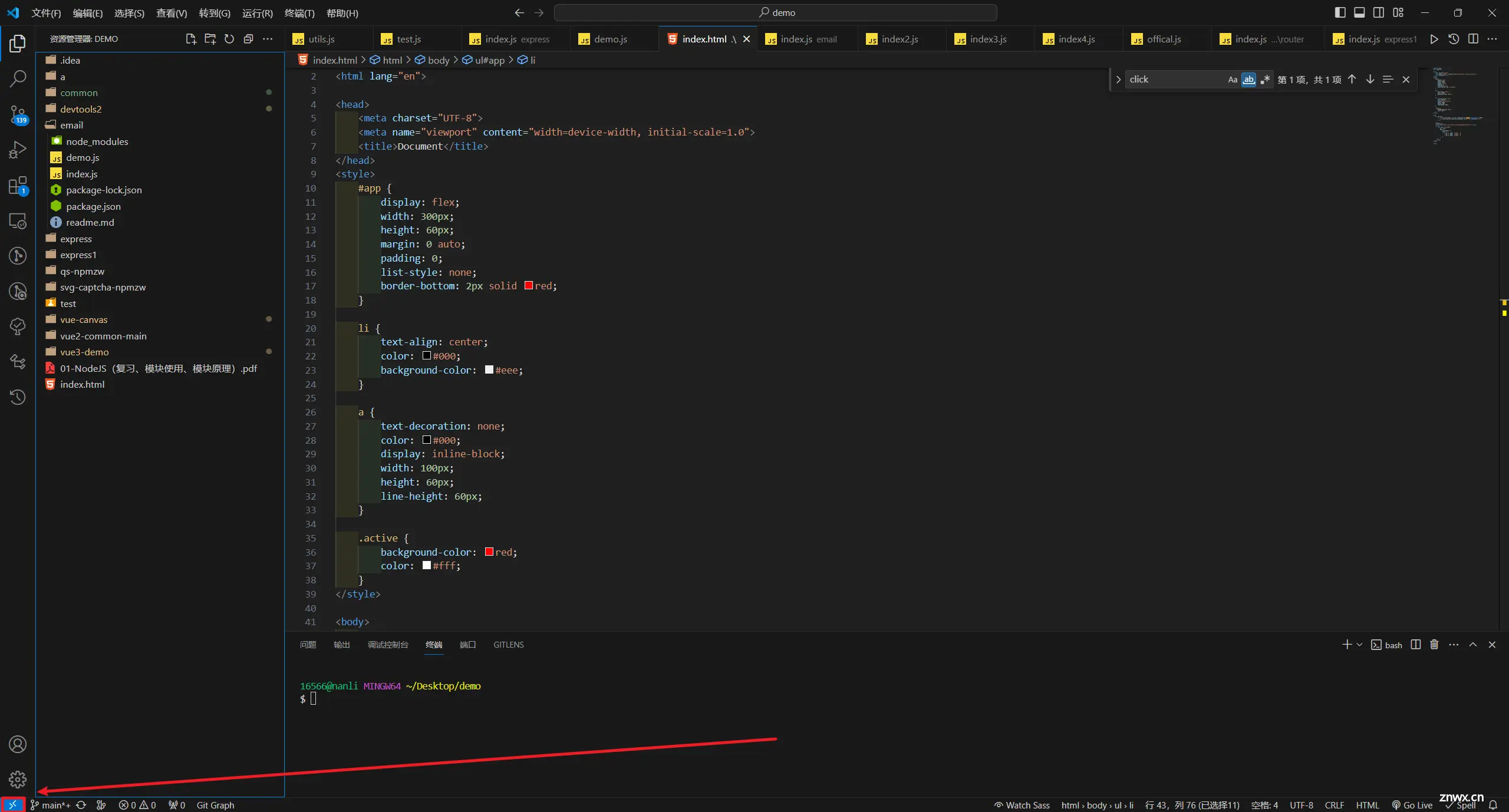Toggle bottom panel visibility
Viewport: 1509px width, 812px height.
point(1359,12)
